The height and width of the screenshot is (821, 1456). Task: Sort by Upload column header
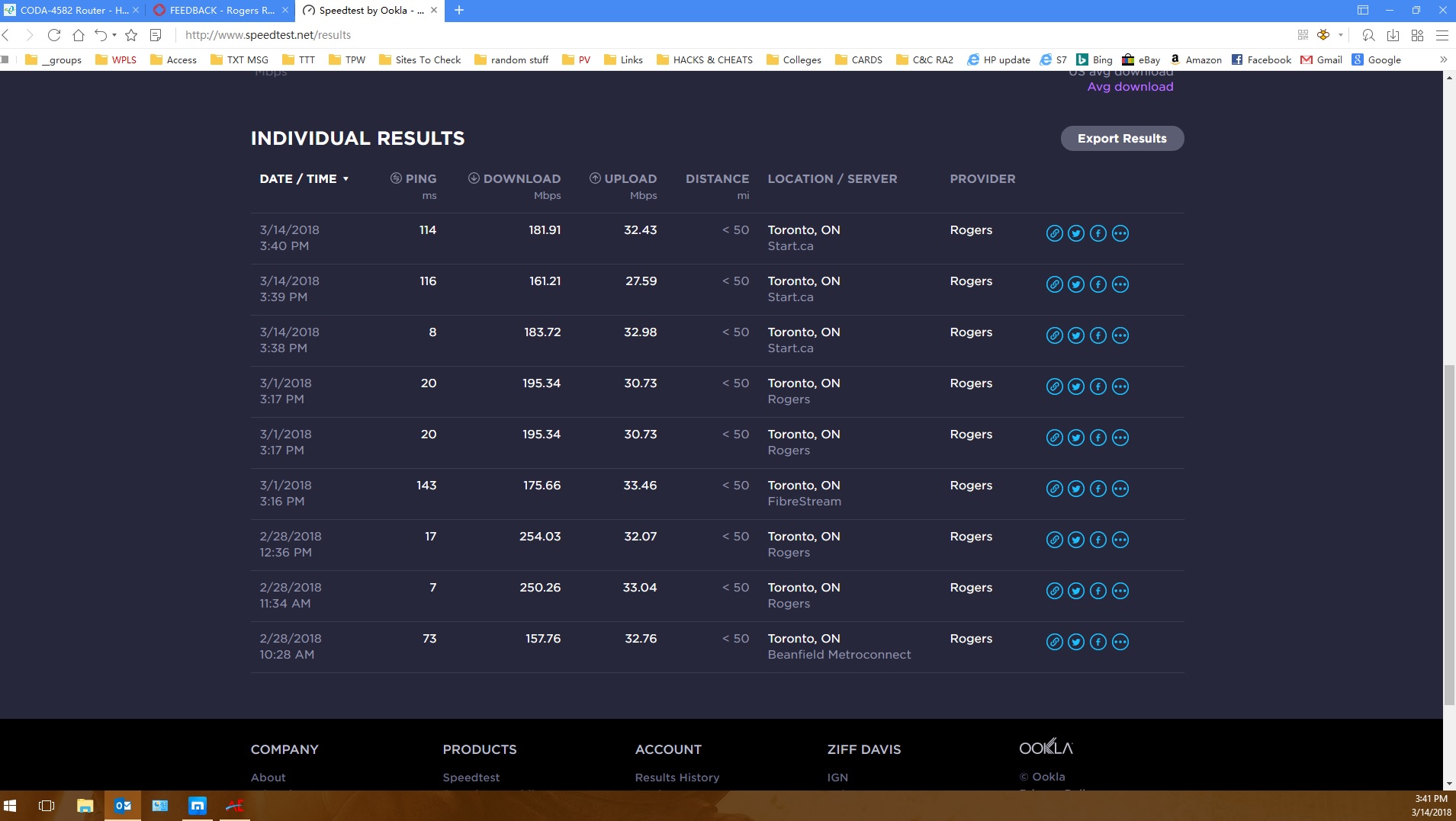click(622, 178)
